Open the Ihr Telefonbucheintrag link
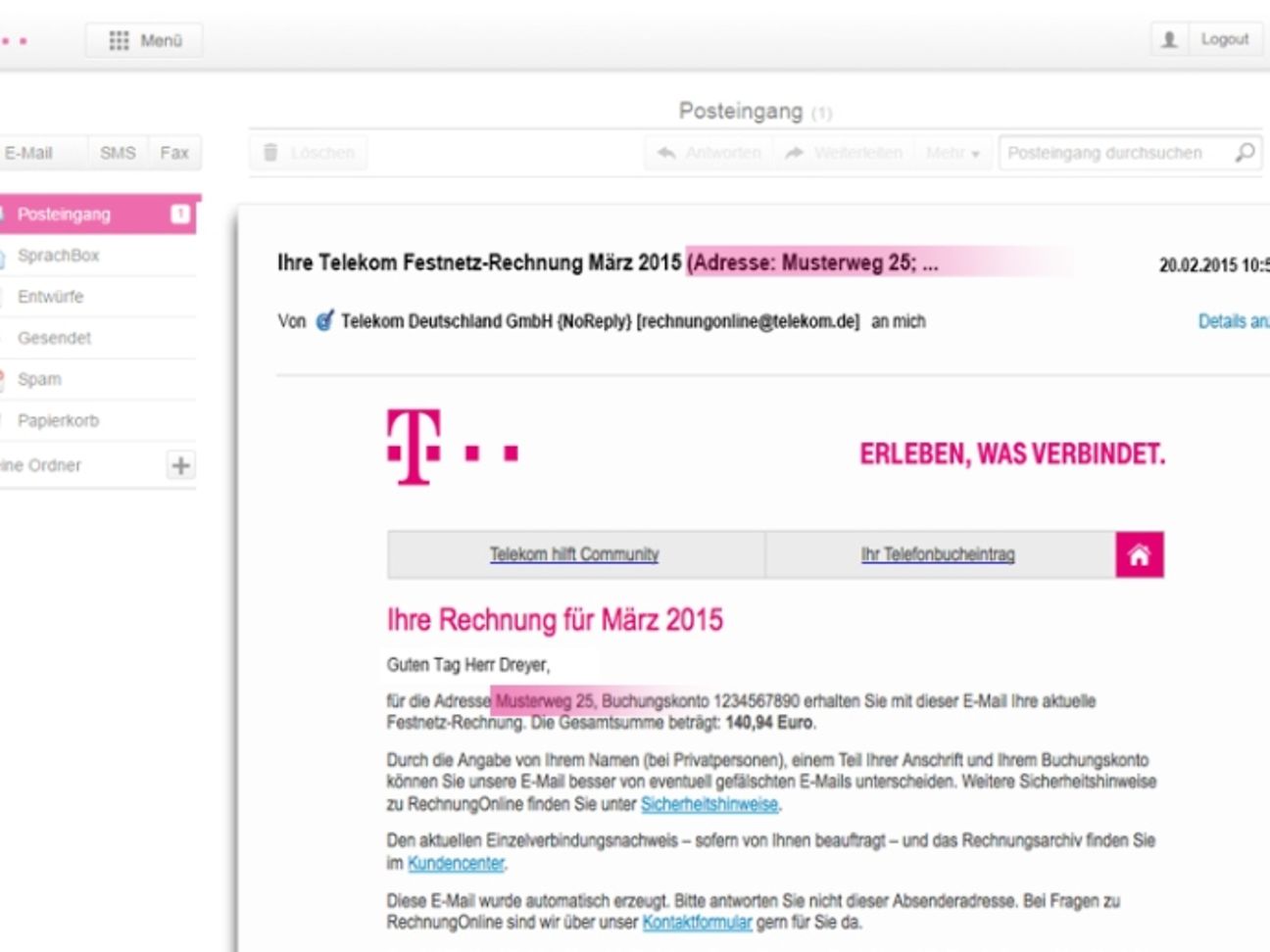This screenshot has width=1270, height=952. (938, 554)
